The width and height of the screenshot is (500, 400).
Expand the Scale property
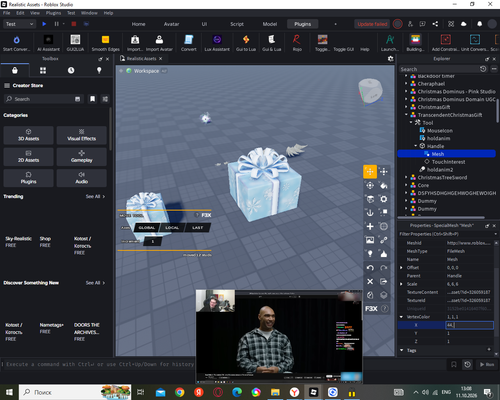401,284
